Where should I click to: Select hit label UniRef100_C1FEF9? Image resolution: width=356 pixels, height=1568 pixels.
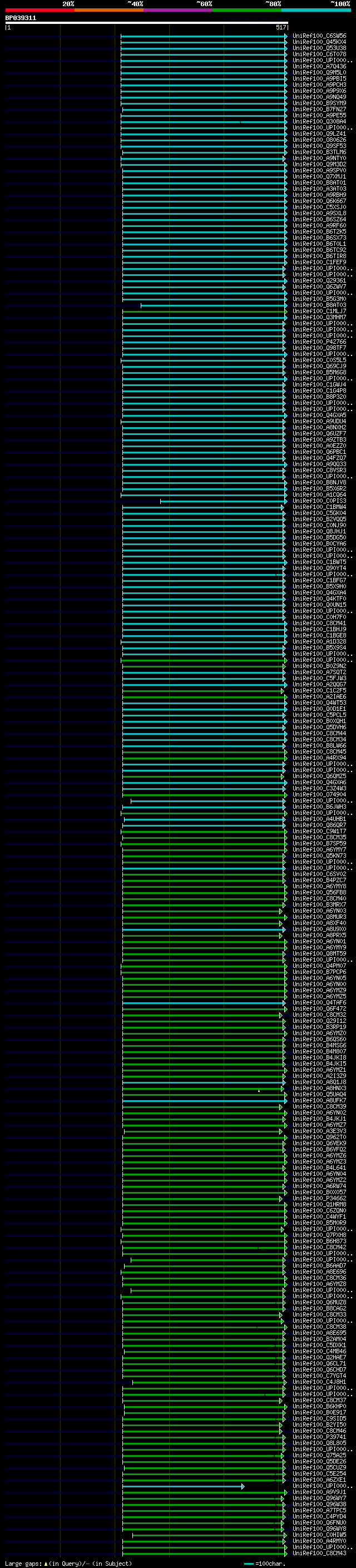319,263
